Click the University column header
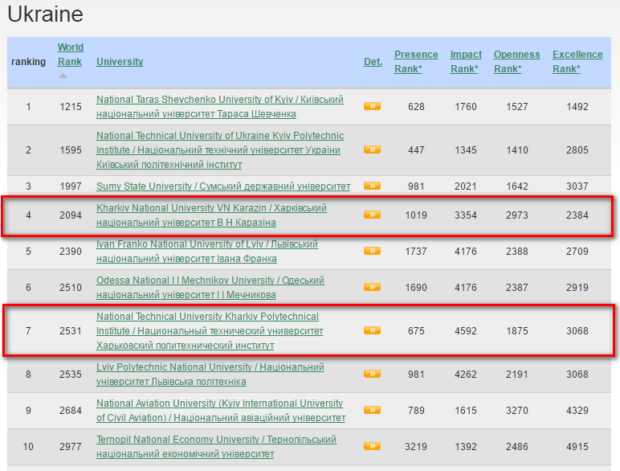This screenshot has width=620, height=471. [x=119, y=62]
